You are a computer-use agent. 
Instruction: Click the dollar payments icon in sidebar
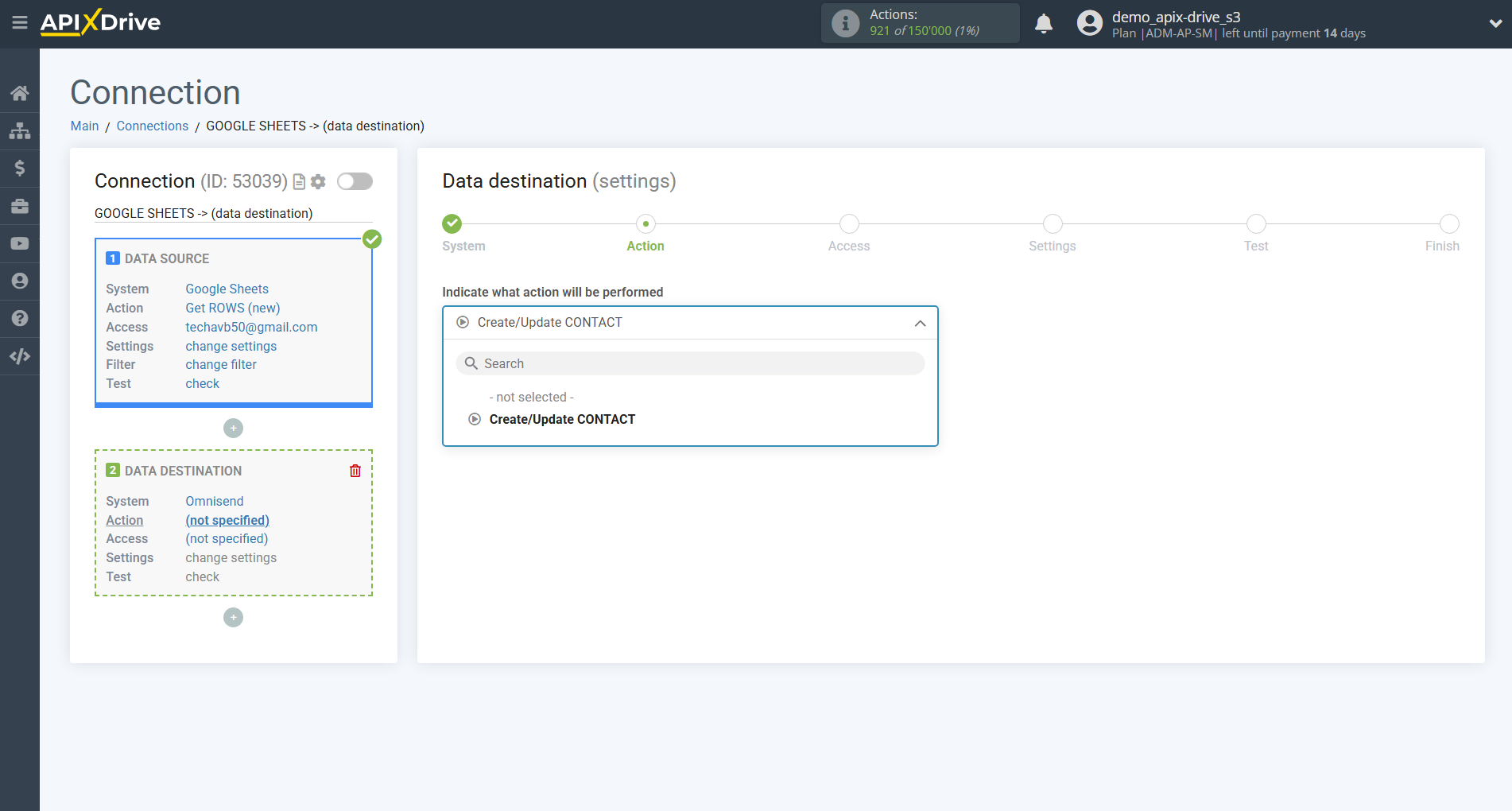pyautogui.click(x=20, y=168)
